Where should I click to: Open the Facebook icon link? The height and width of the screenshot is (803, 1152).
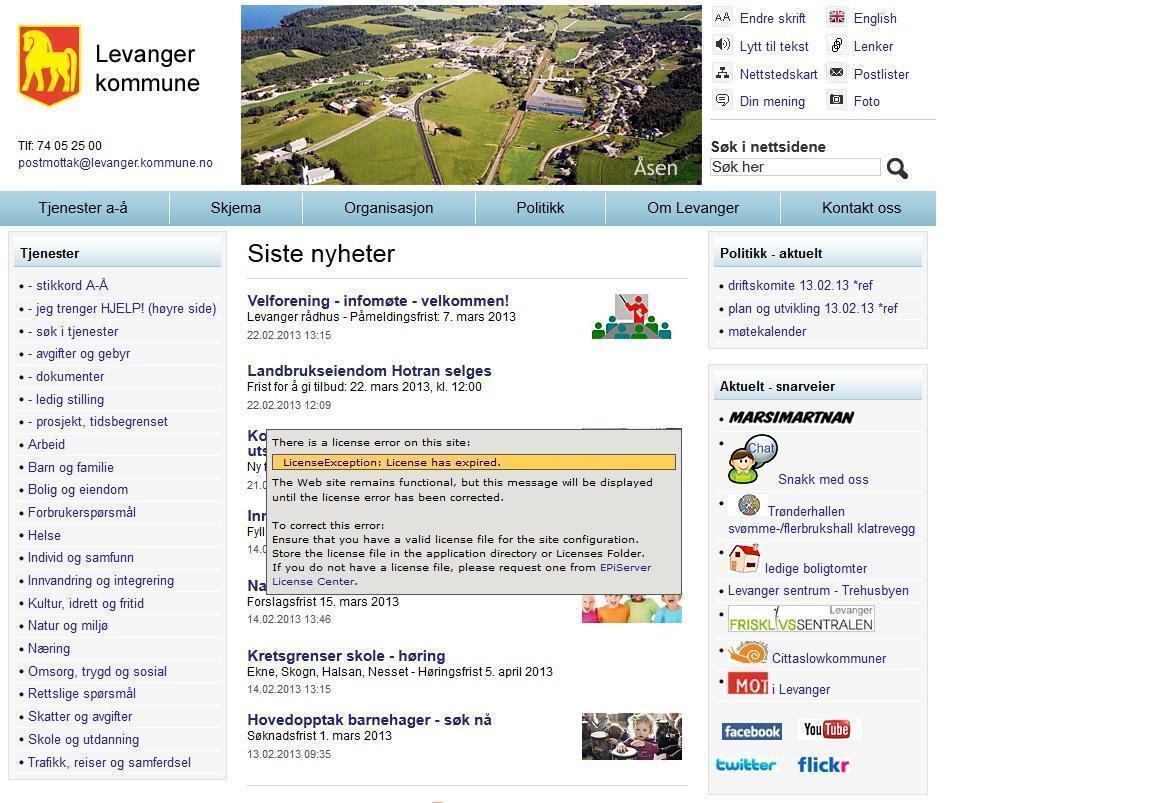[x=751, y=731]
